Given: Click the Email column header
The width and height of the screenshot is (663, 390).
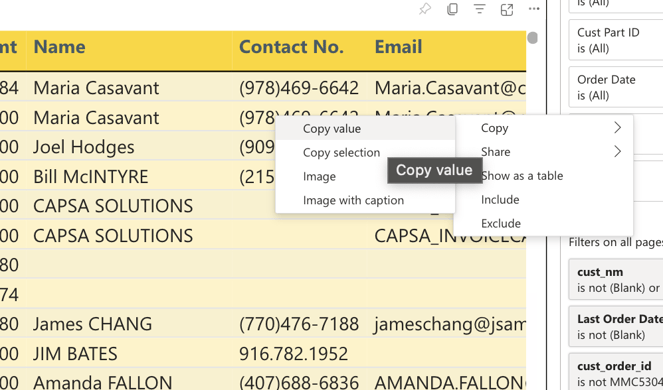Looking at the screenshot, I should coord(398,47).
